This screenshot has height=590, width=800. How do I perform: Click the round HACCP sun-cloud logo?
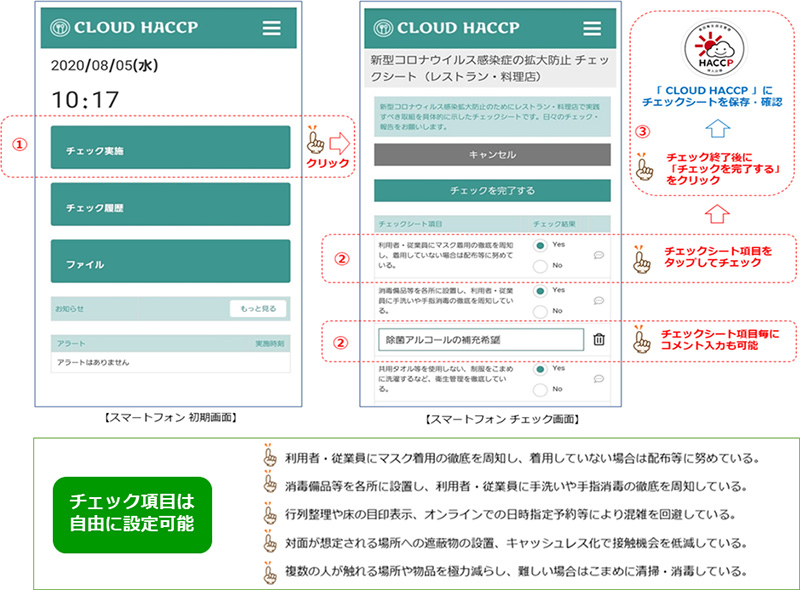(x=715, y=50)
